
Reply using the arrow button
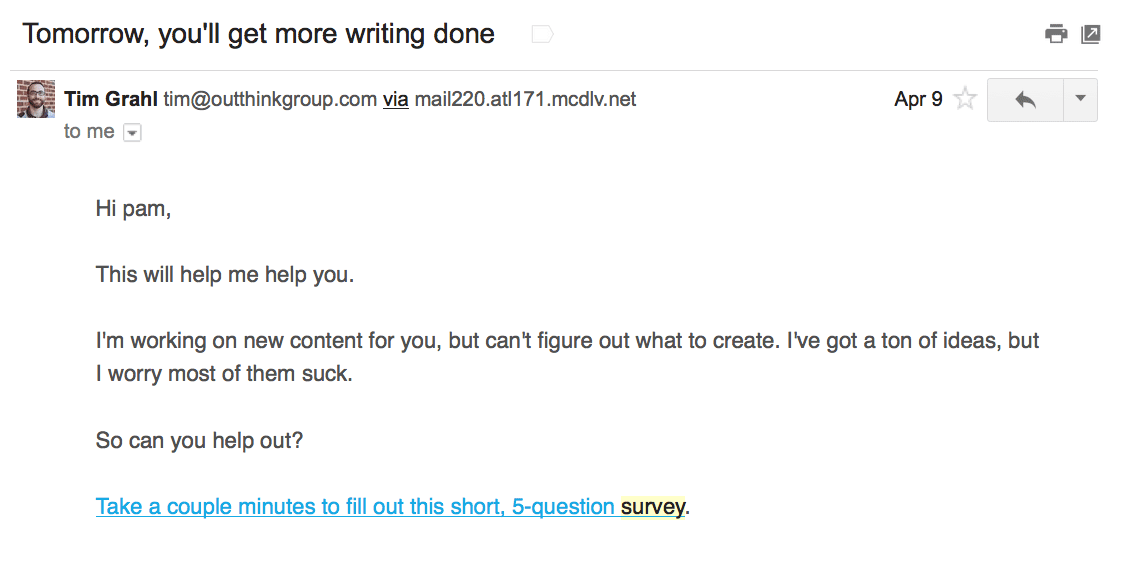(x=1025, y=100)
